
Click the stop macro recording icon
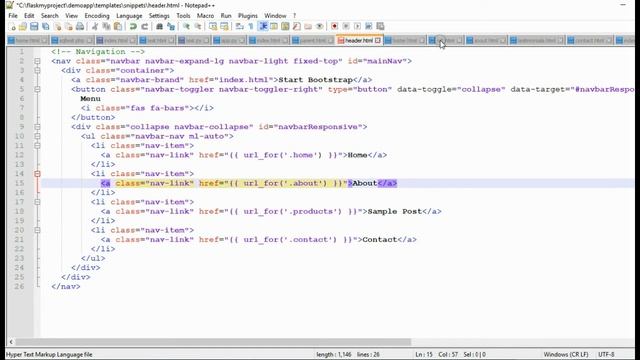click(x=346, y=27)
